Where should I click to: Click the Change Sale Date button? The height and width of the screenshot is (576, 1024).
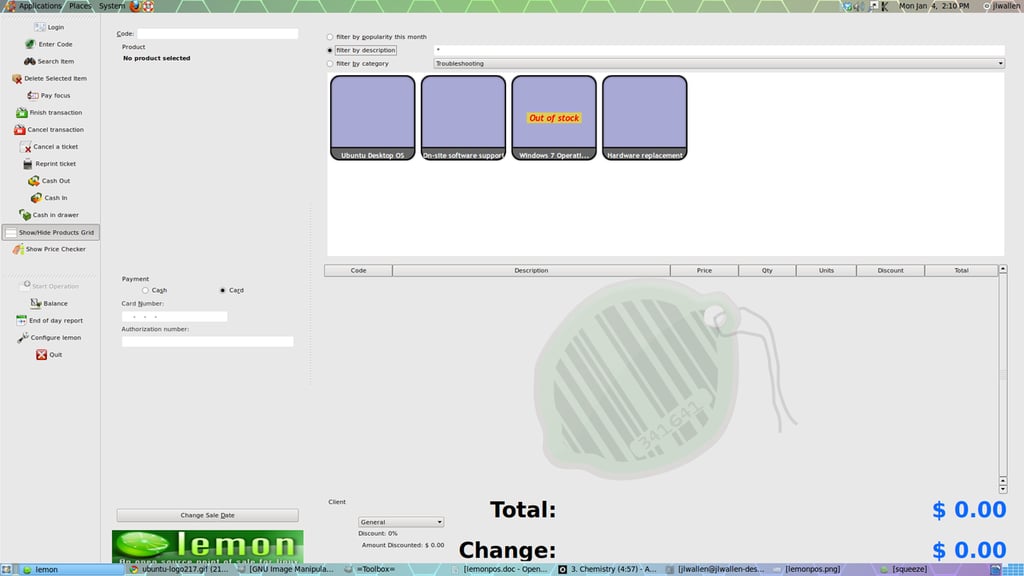(x=208, y=515)
